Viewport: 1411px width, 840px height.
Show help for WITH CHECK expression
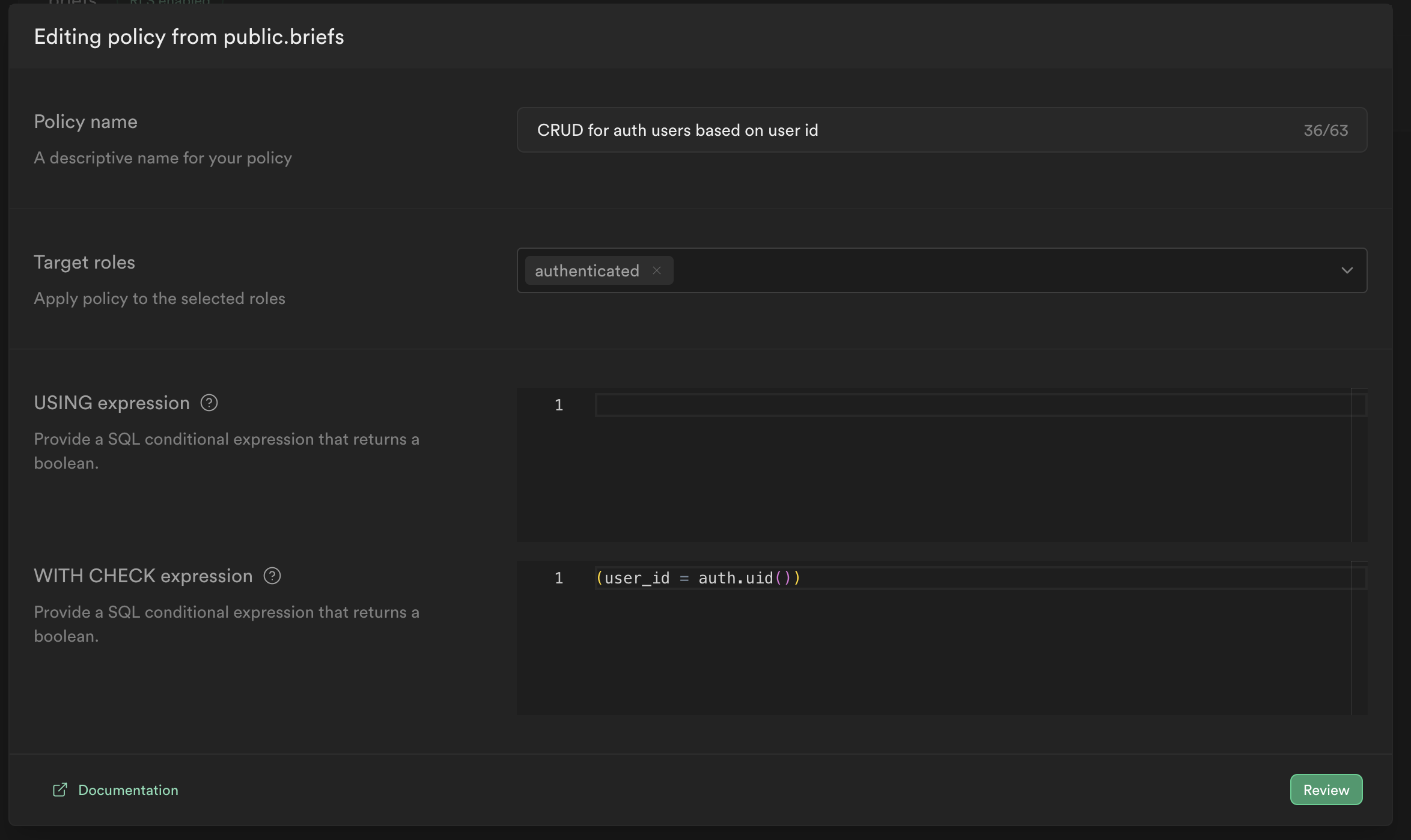(x=272, y=576)
